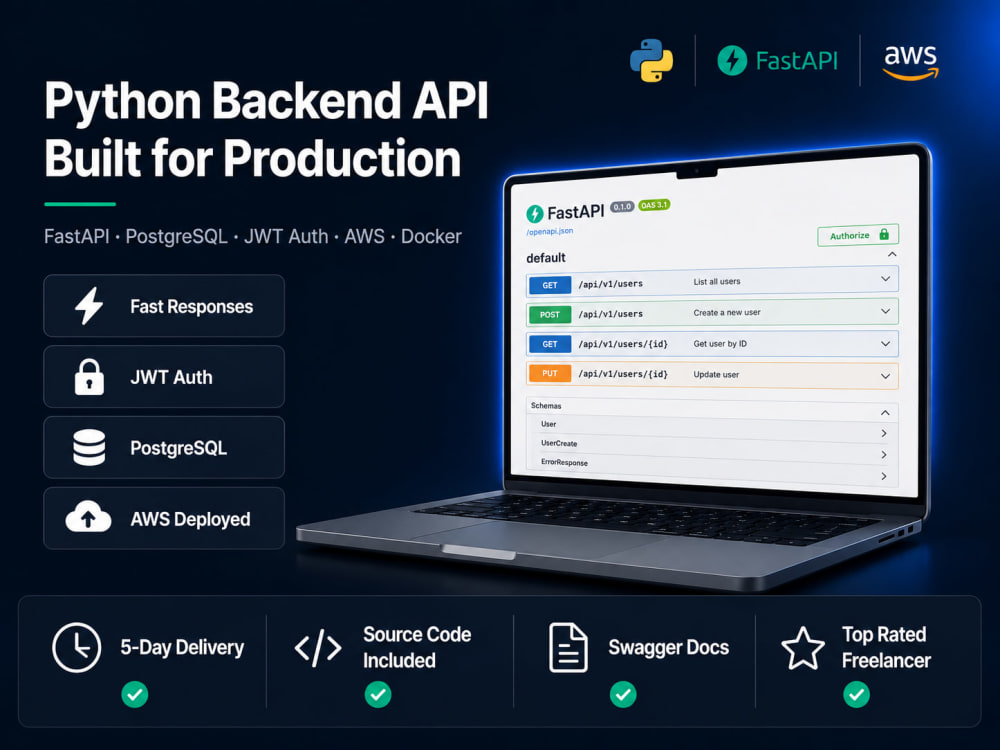Image resolution: width=1000 pixels, height=750 pixels.
Task: Click the OAS 3.1 badge
Action: 654,205
